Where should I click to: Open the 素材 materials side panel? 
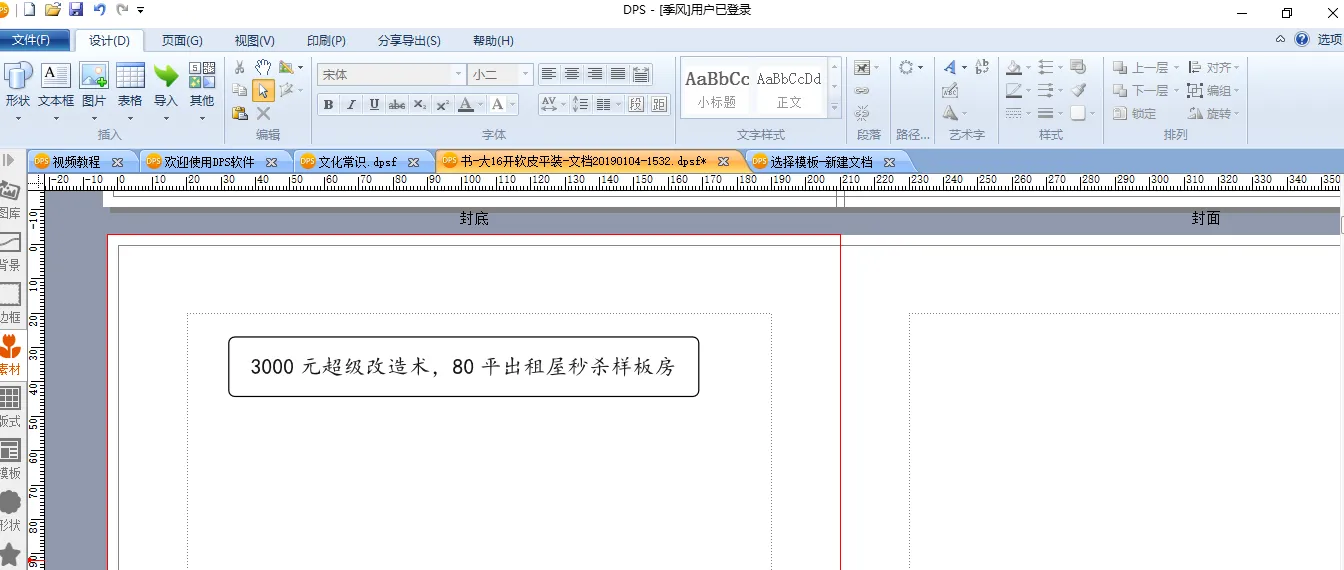pyautogui.click(x=10, y=354)
